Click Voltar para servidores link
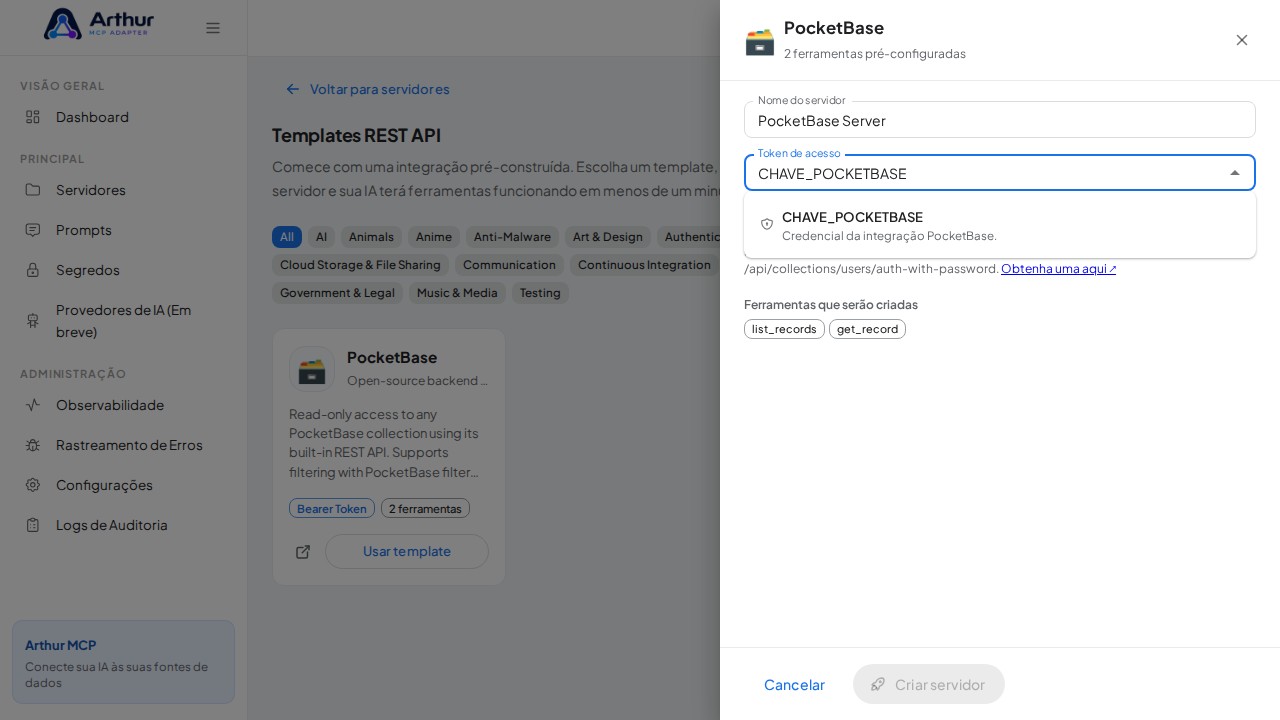Viewport: 1280px width, 720px height. [x=380, y=89]
